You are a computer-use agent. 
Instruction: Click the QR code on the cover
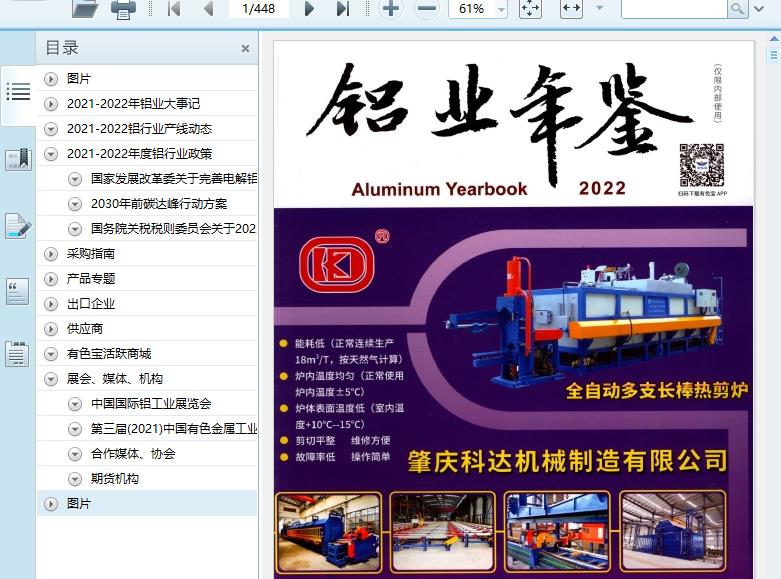click(702, 165)
